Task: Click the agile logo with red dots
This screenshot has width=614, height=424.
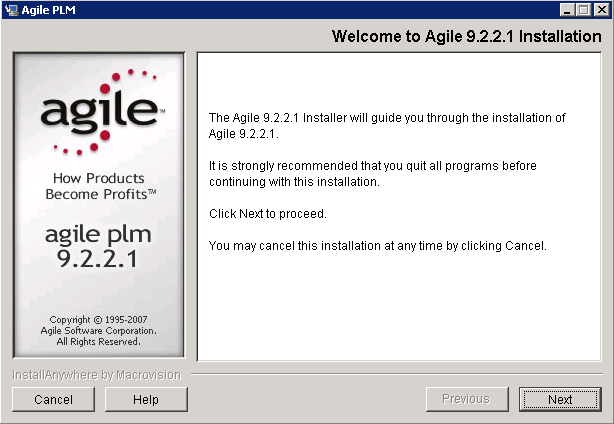Action: click(x=102, y=112)
